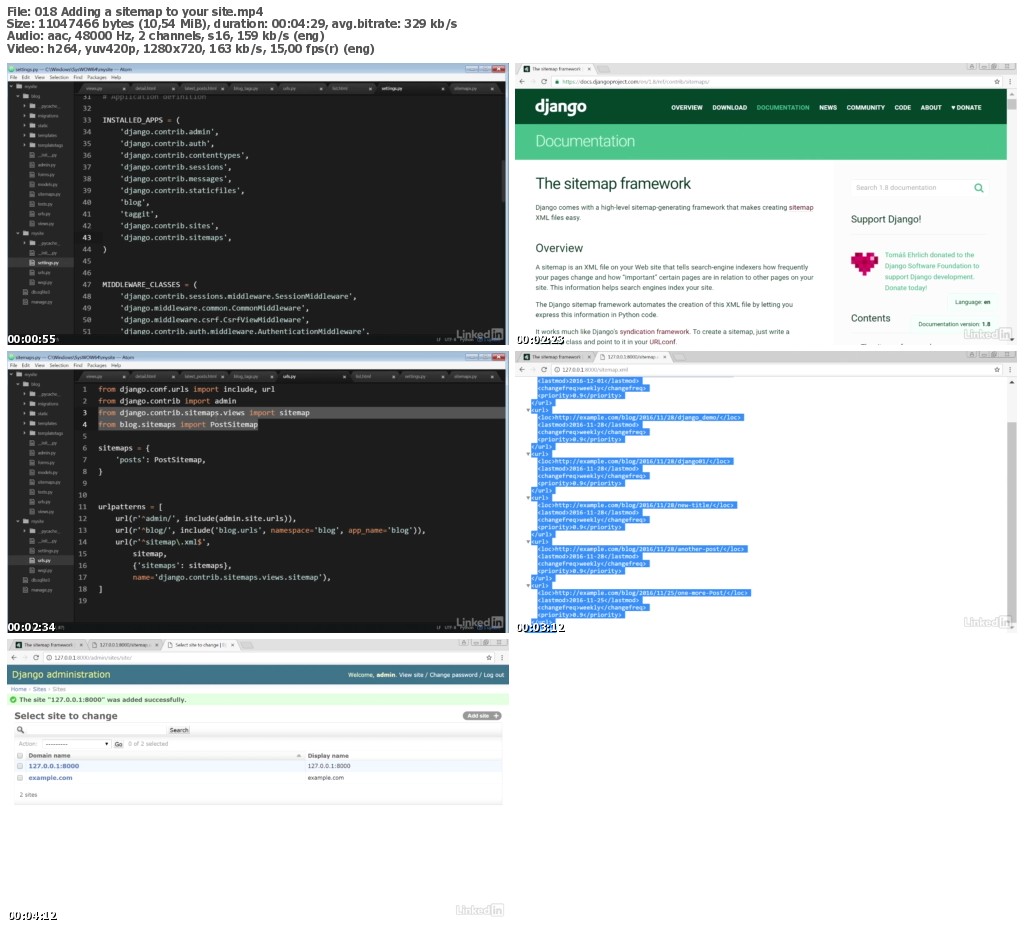Image resolution: width=1024 pixels, height=927 pixels.
Task: Click Change password in admin header
Action: pos(453,675)
